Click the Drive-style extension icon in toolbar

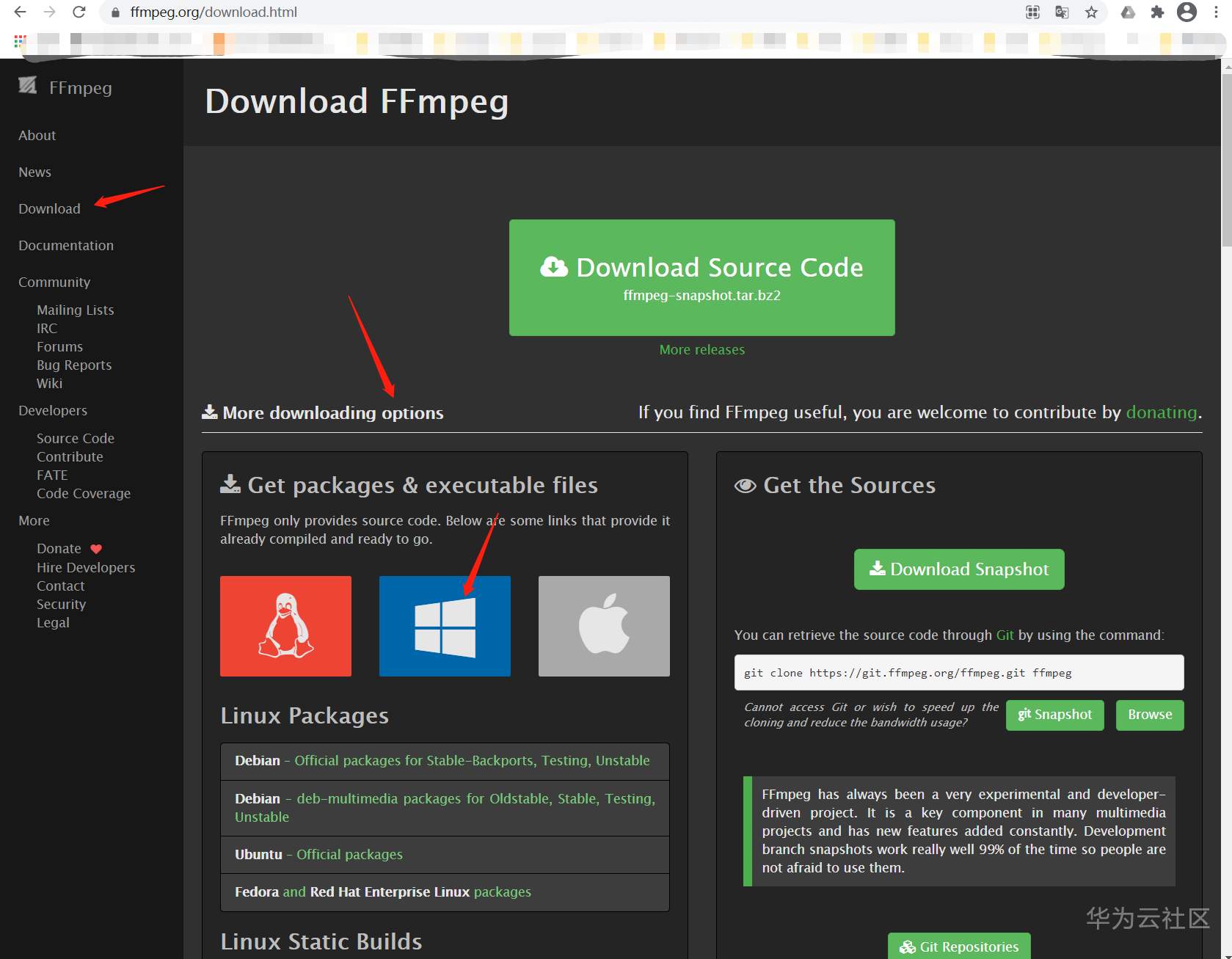[x=1129, y=12]
